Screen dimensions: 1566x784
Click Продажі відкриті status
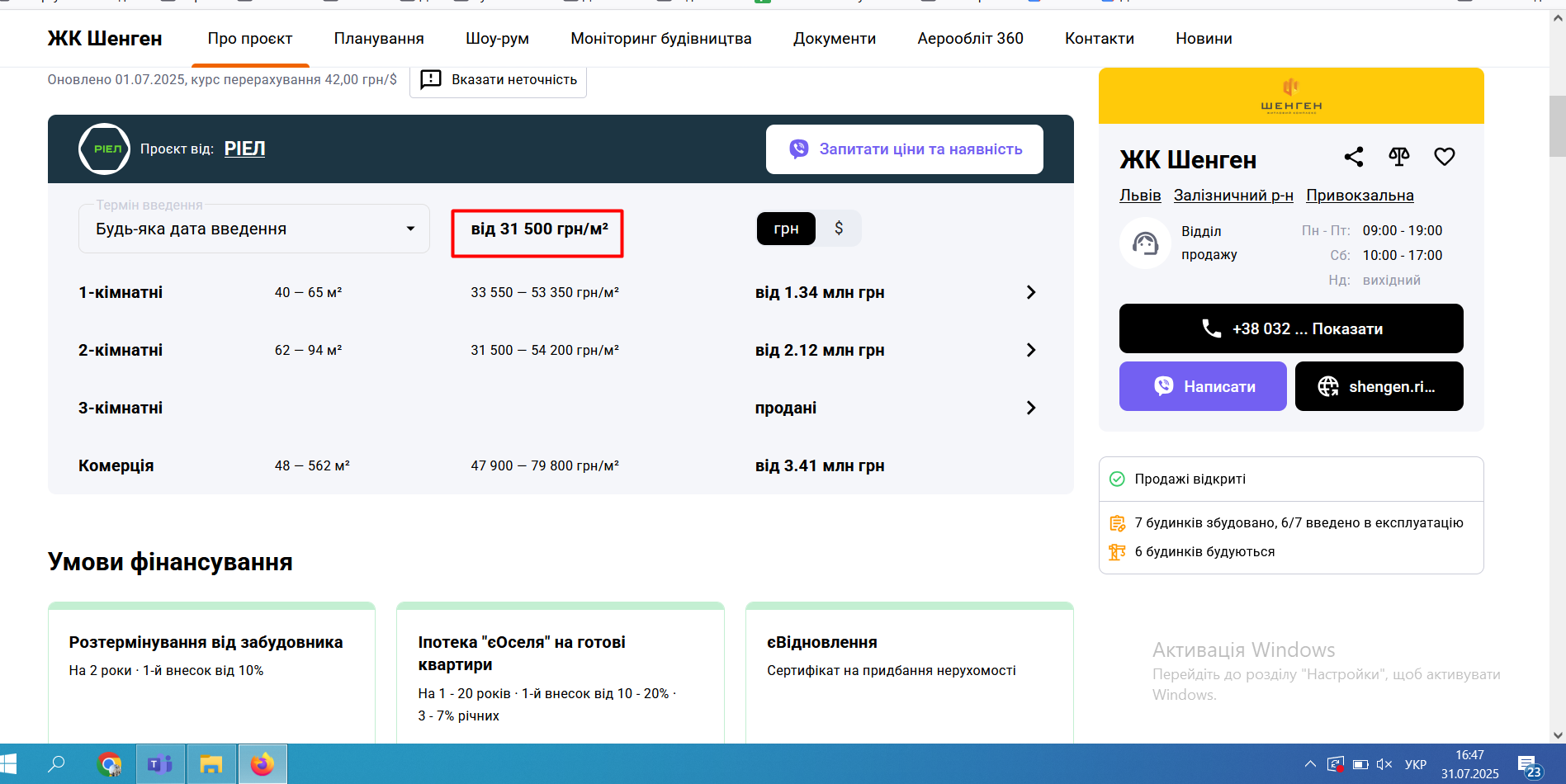[x=1190, y=479]
